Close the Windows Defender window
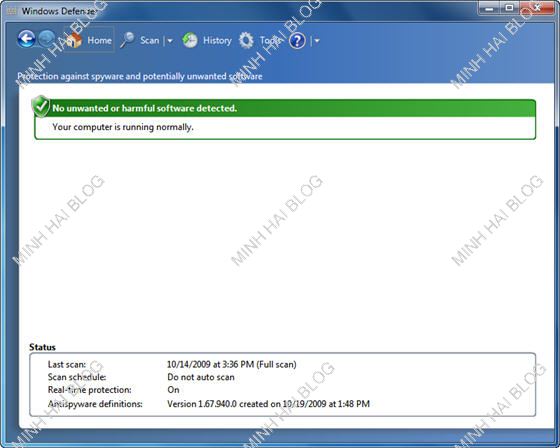The width and height of the screenshot is (560, 448). 536,8
